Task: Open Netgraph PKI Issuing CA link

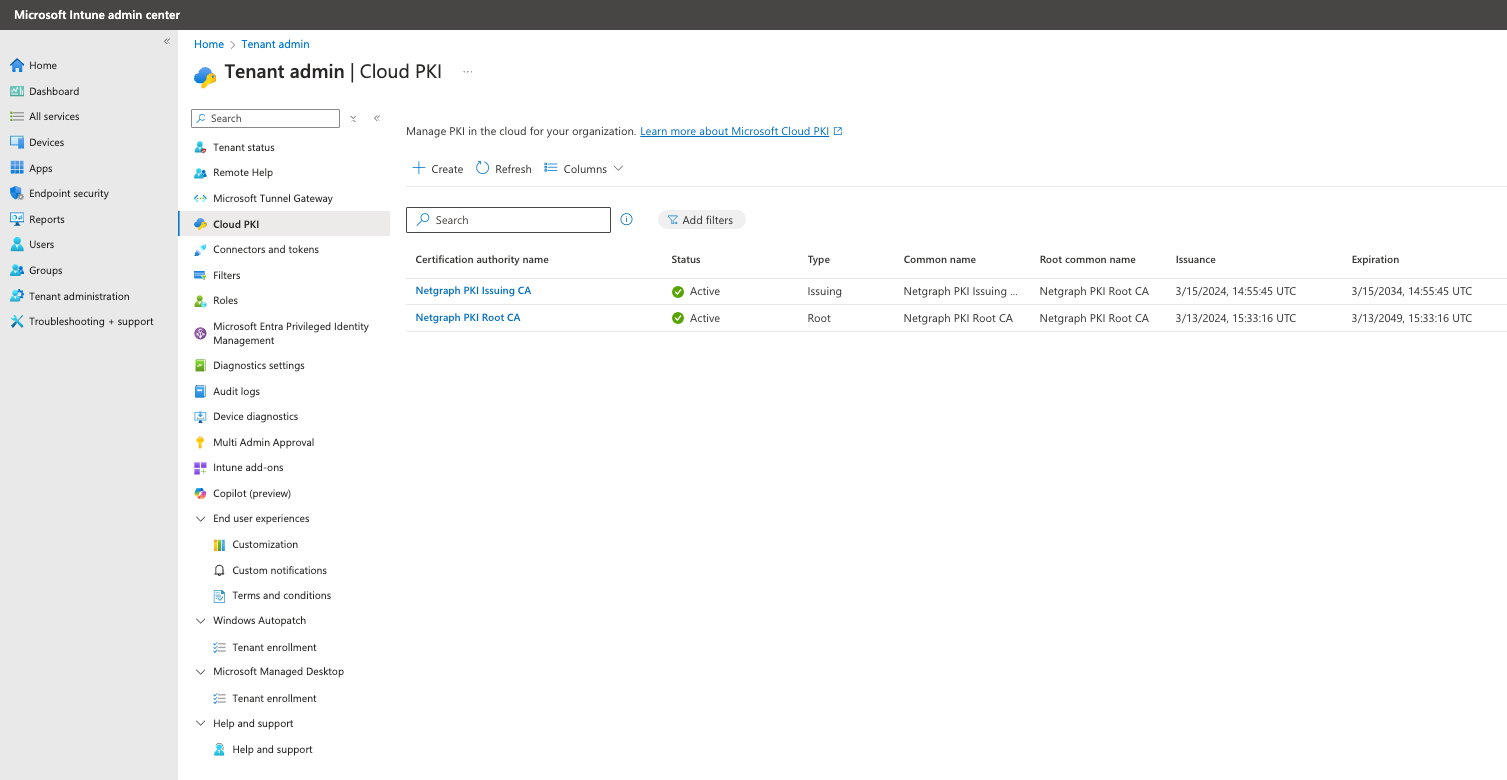Action: click(x=473, y=291)
